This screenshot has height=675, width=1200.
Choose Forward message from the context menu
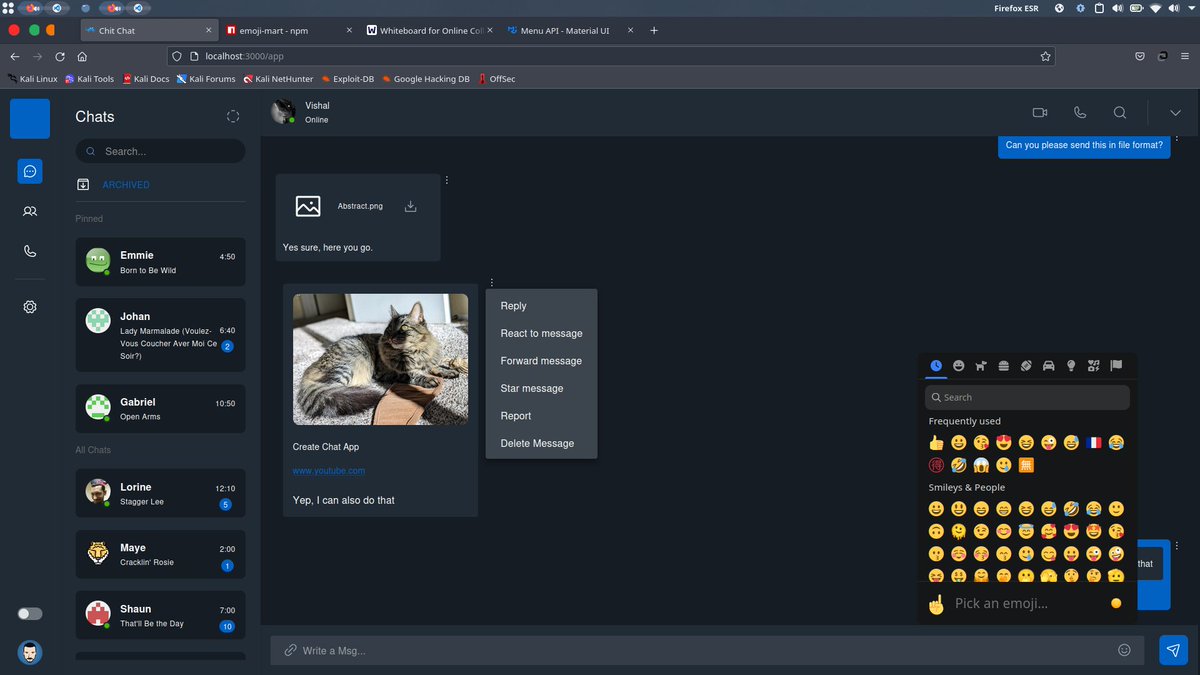(x=541, y=360)
